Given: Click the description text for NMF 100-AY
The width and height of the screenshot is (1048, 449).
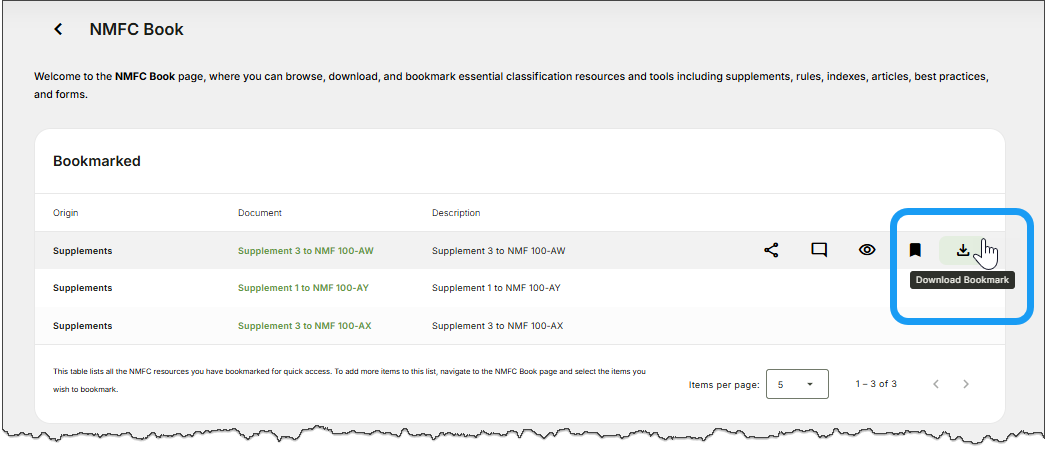Looking at the screenshot, I should (x=496, y=288).
